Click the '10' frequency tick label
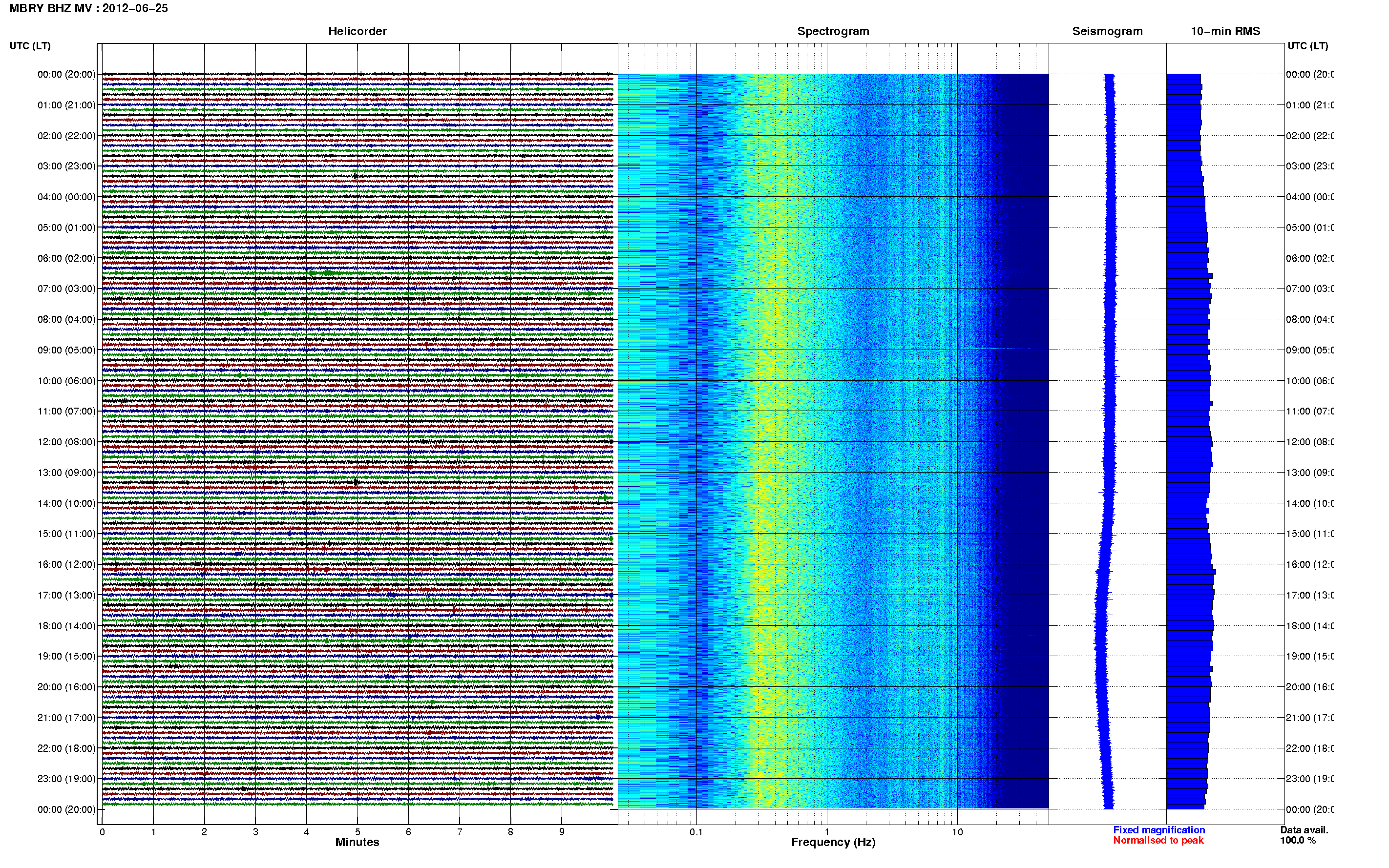Image resolution: width=1389 pixels, height=868 pixels. (x=957, y=832)
